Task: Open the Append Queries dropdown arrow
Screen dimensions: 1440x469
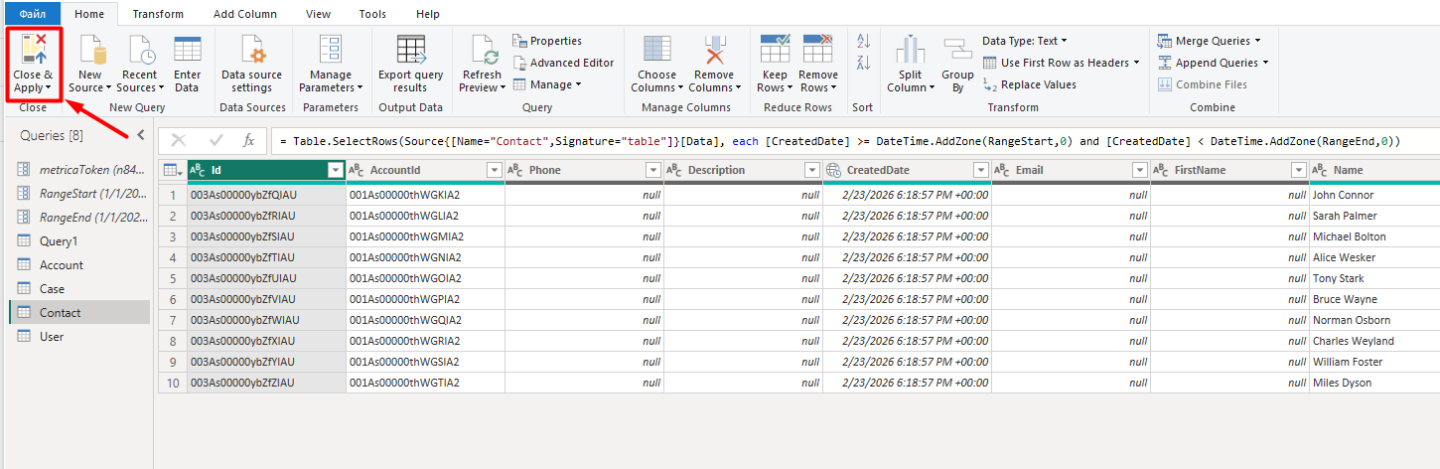Action: tap(1266, 63)
